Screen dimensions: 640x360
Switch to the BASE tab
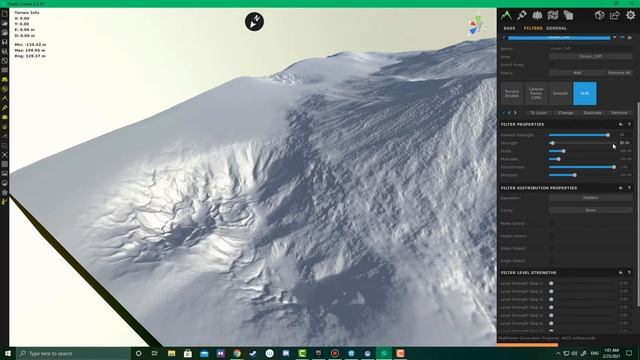[509, 28]
